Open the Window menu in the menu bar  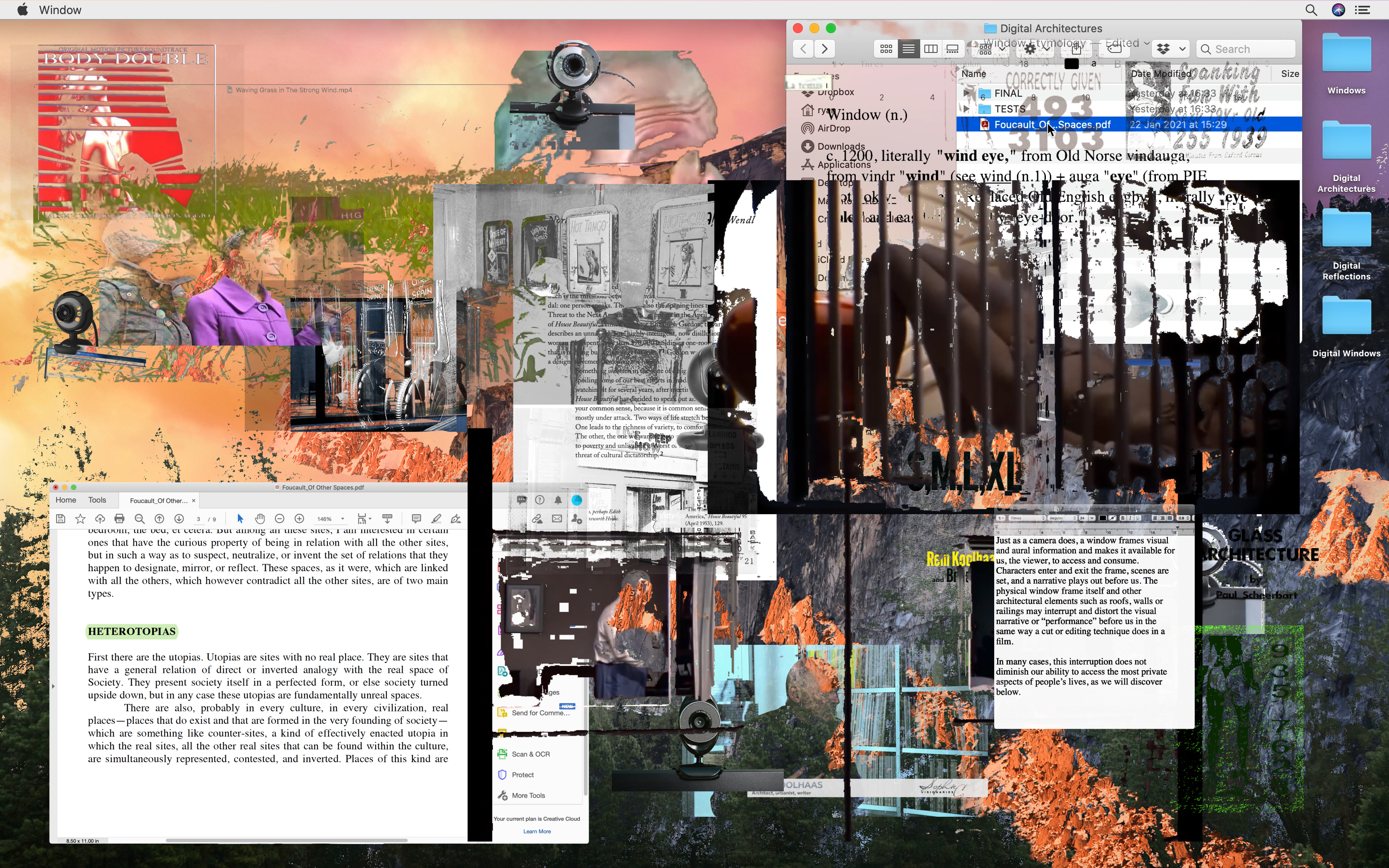click(x=60, y=10)
